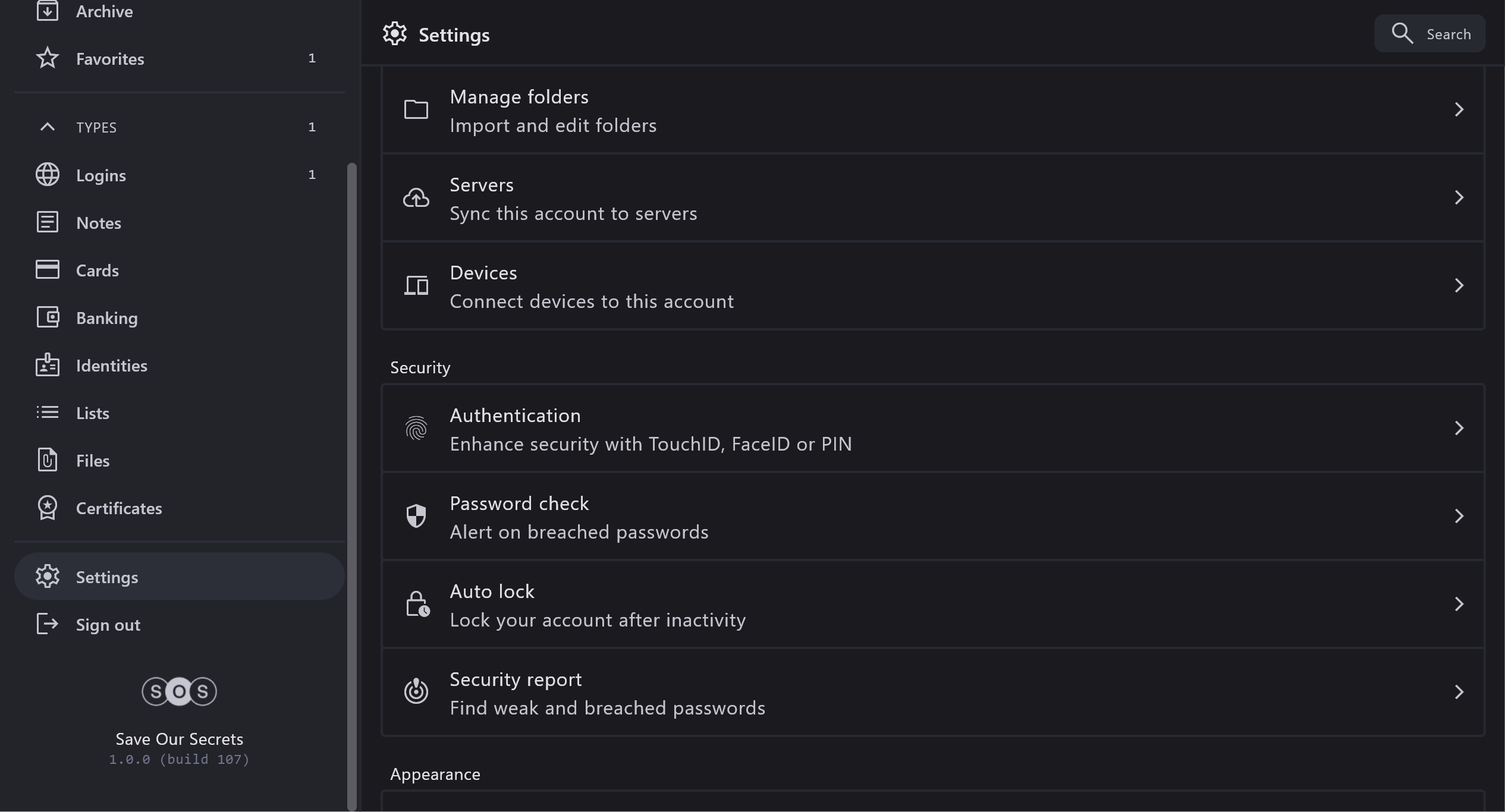The height and width of the screenshot is (812, 1505).
Task: Click the SOS logo in sidebar
Action: pos(179,691)
